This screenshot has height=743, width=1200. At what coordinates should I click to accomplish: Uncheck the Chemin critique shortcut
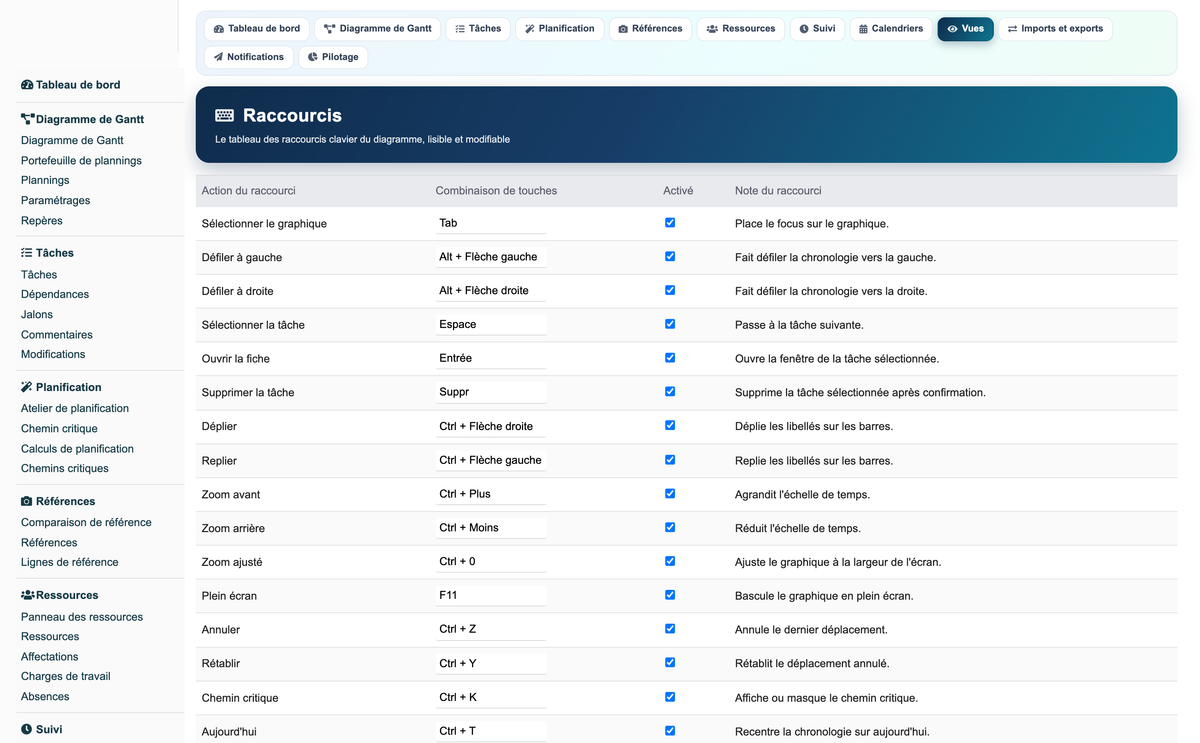tap(670, 697)
